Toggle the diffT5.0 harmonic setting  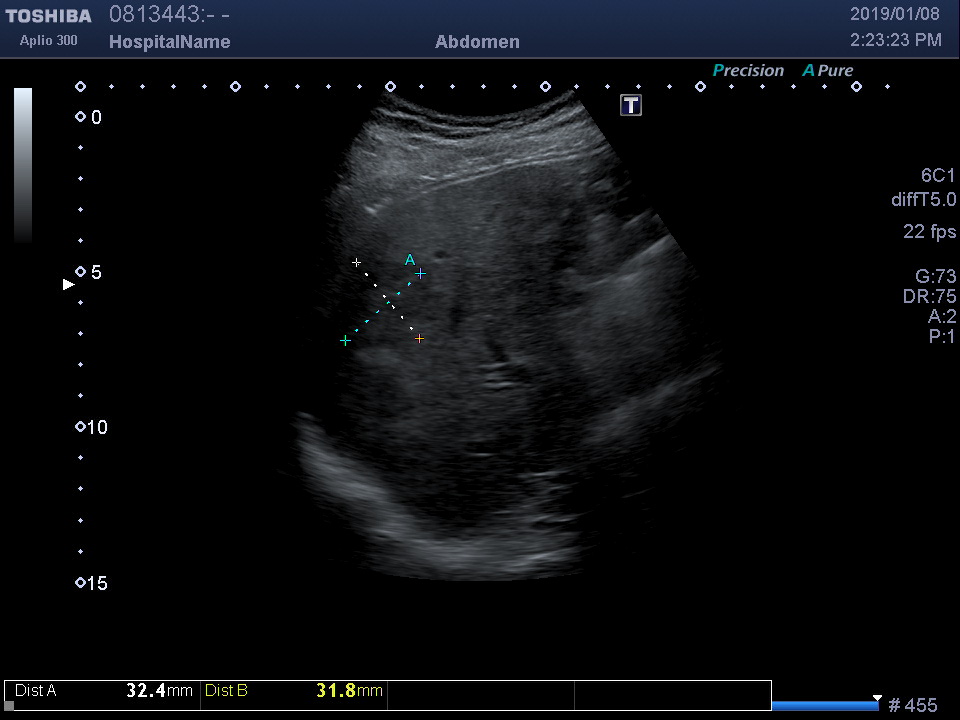click(923, 200)
